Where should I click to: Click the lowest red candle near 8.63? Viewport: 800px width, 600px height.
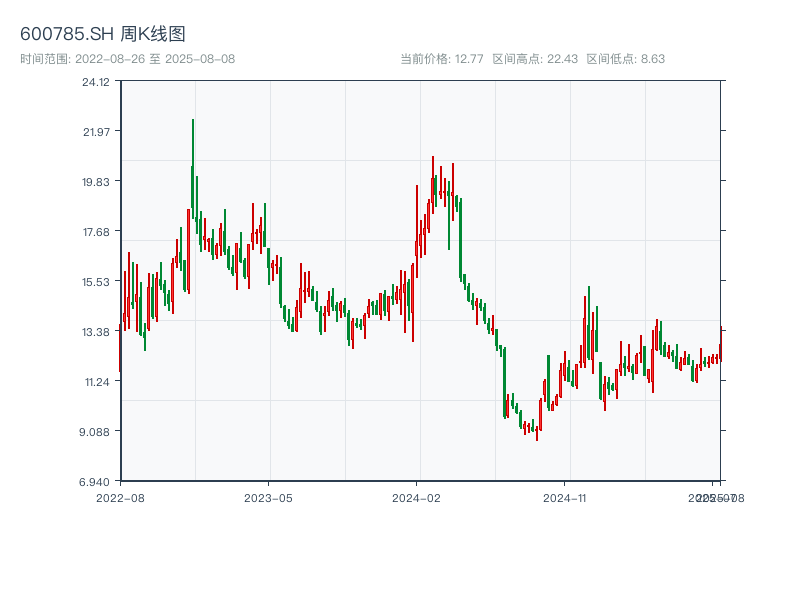tap(537, 434)
